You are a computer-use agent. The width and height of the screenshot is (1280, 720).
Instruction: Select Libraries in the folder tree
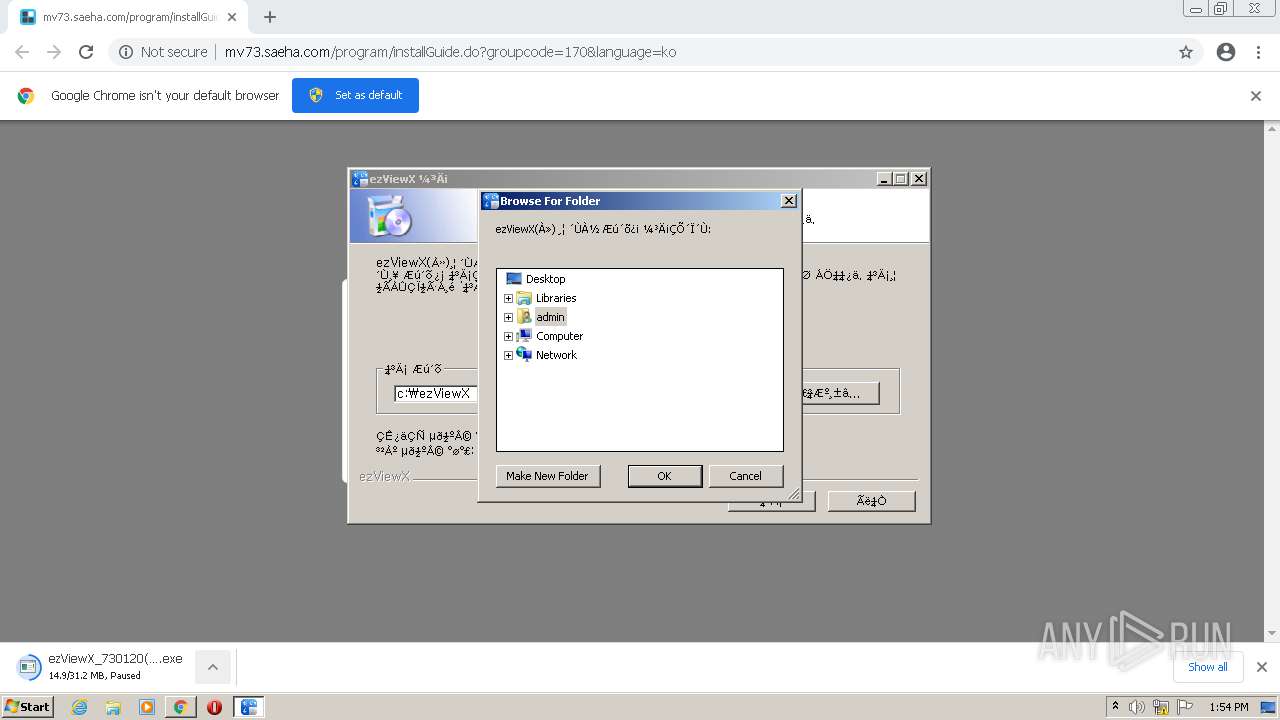(x=556, y=298)
